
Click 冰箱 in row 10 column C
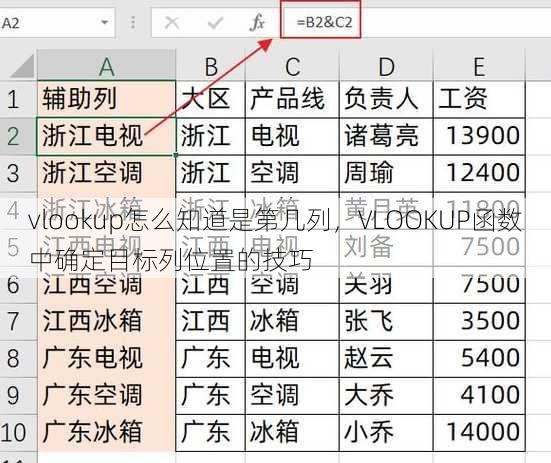(x=292, y=433)
